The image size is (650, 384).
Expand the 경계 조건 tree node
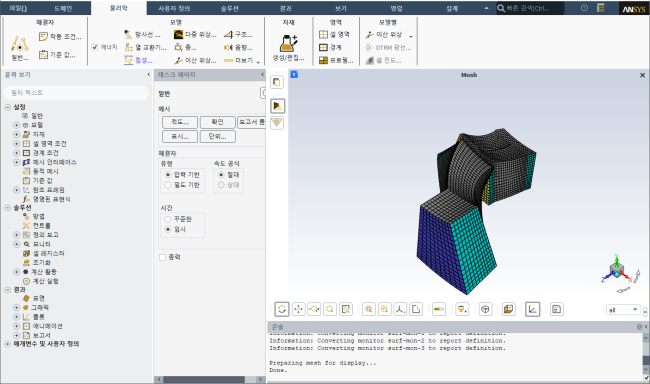click(17, 153)
